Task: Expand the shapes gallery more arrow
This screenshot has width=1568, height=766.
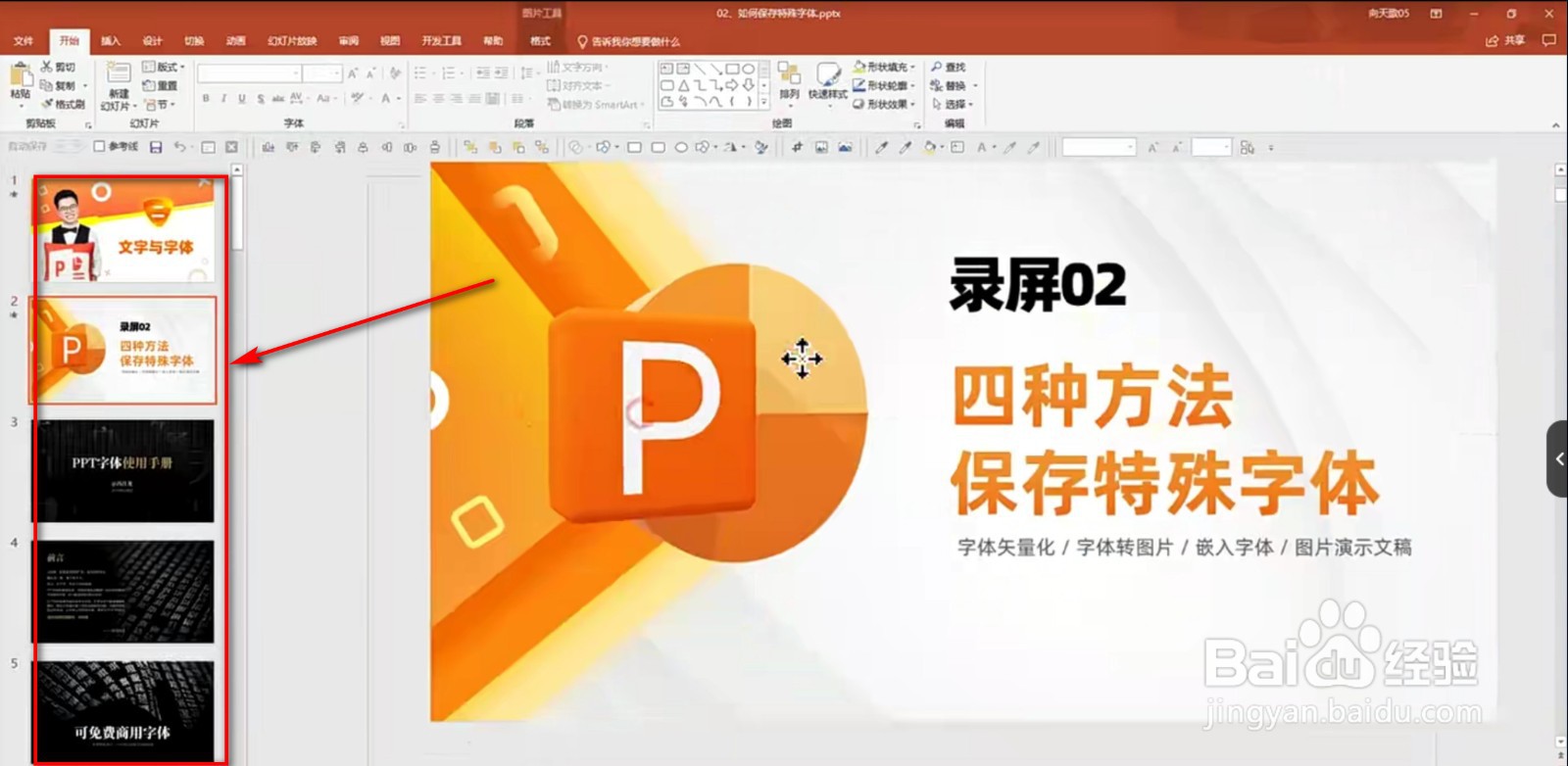Action: click(x=763, y=101)
